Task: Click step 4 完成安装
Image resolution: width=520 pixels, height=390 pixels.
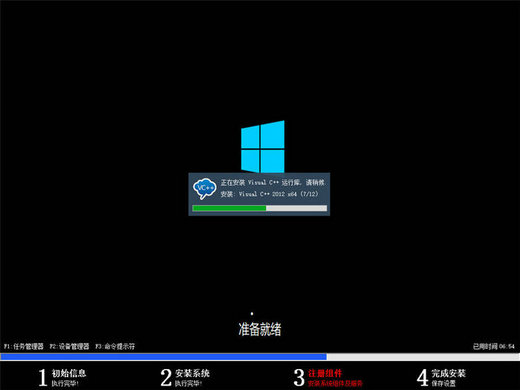Action: [x=441, y=377]
